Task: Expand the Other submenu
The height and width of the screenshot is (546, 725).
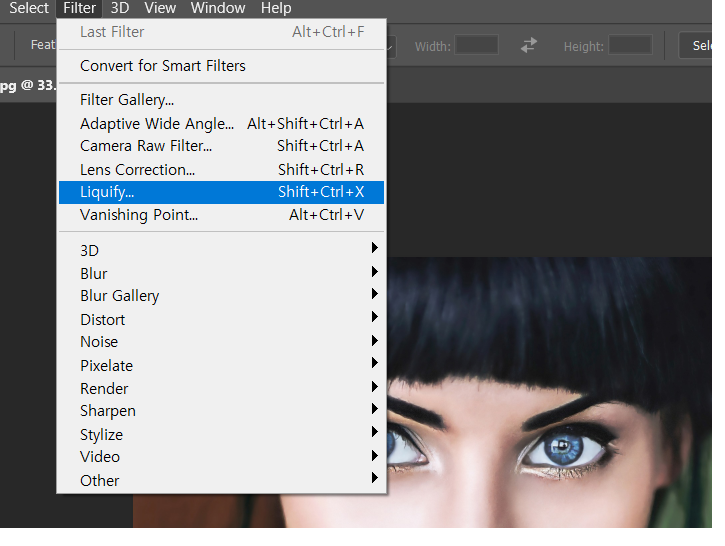Action: pyautogui.click(x=221, y=480)
